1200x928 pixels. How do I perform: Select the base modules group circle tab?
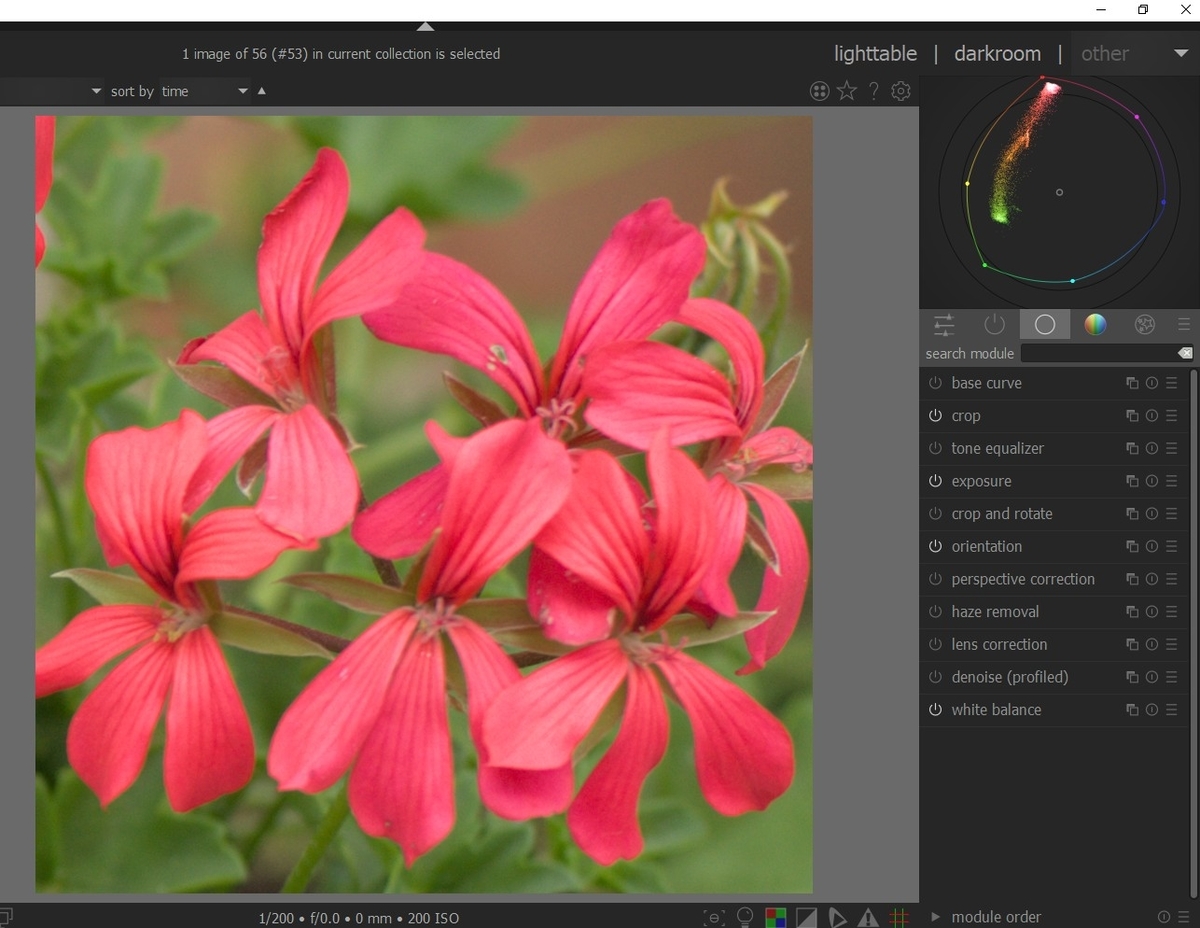coord(1045,324)
